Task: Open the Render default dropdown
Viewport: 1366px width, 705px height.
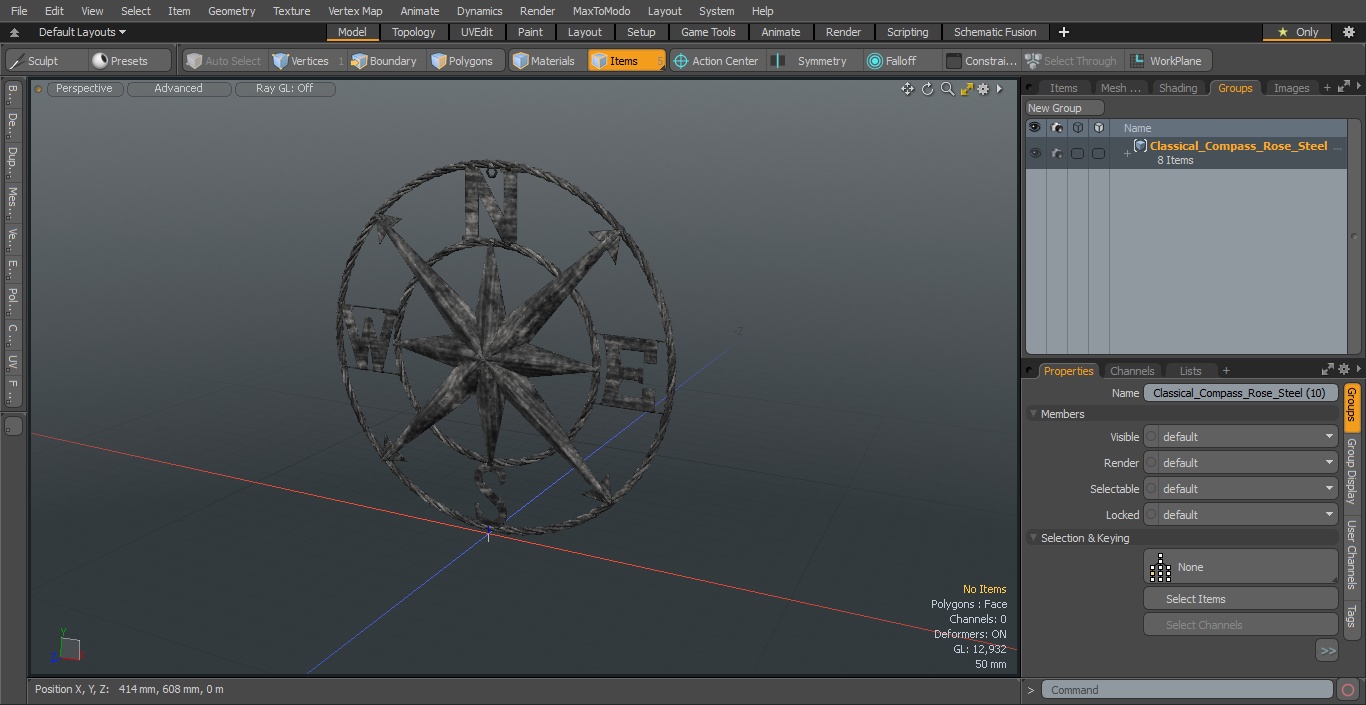Action: pyautogui.click(x=1240, y=463)
